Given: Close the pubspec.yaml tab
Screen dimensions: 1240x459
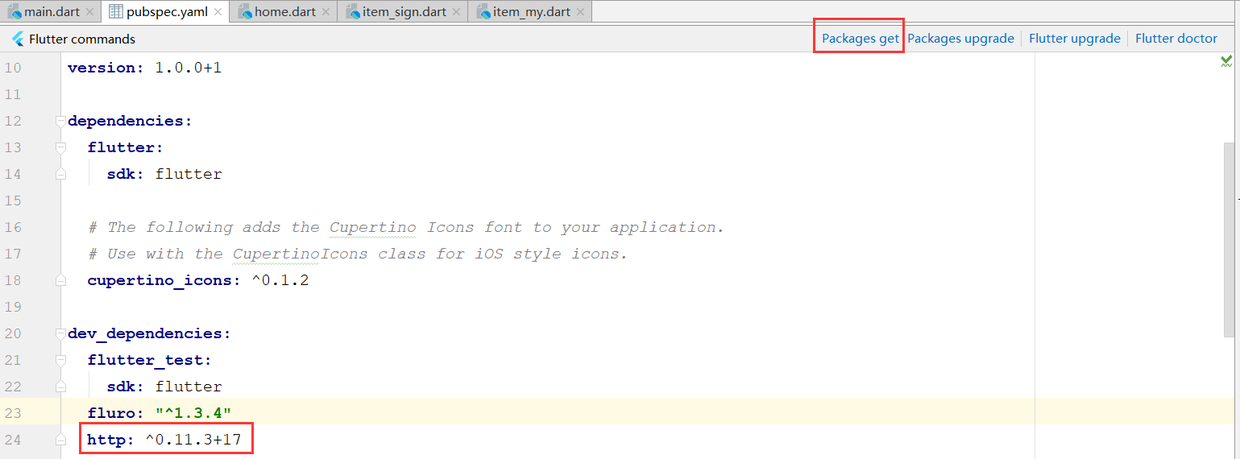Looking at the screenshot, I should pos(218,13).
